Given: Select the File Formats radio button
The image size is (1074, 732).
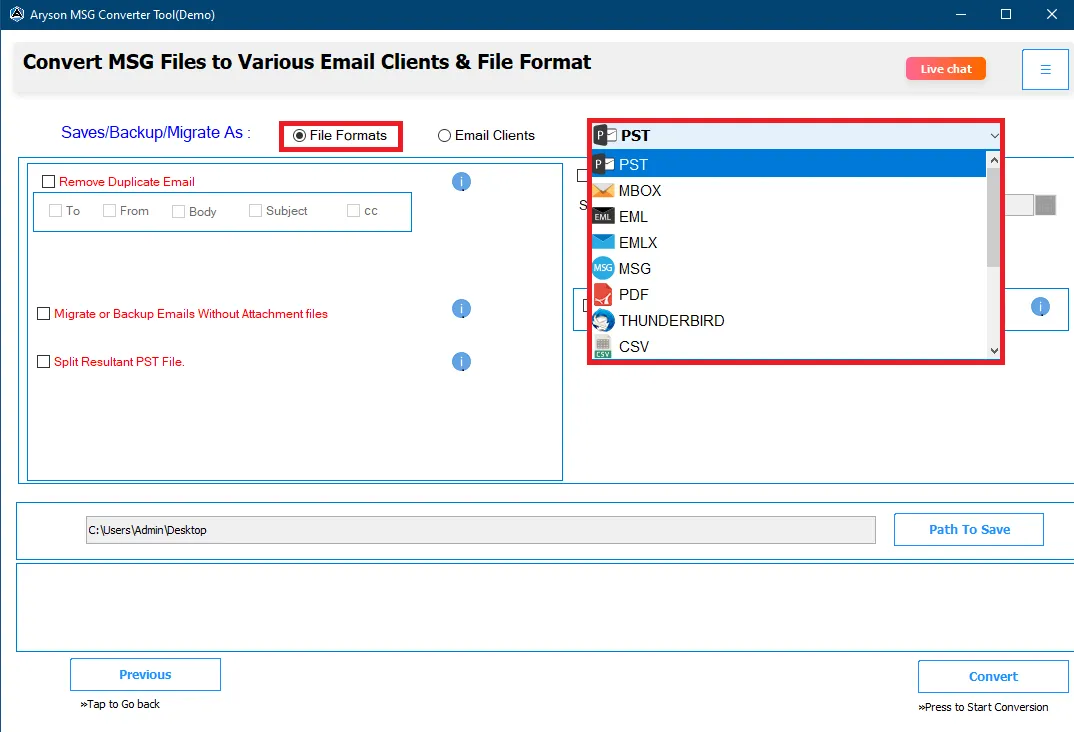Looking at the screenshot, I should 299,136.
